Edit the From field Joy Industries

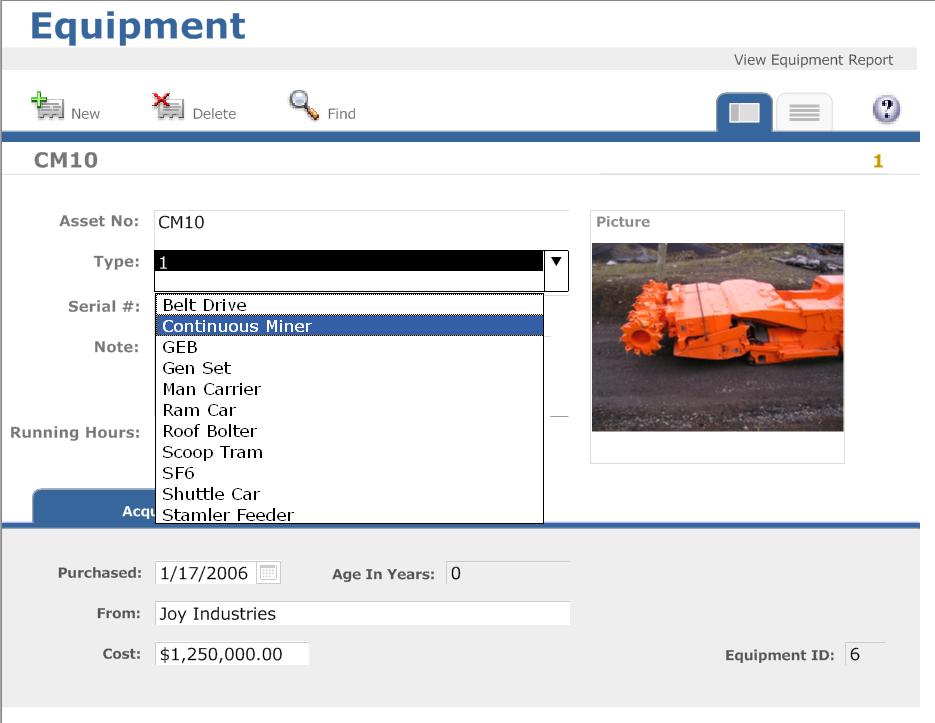(x=361, y=614)
